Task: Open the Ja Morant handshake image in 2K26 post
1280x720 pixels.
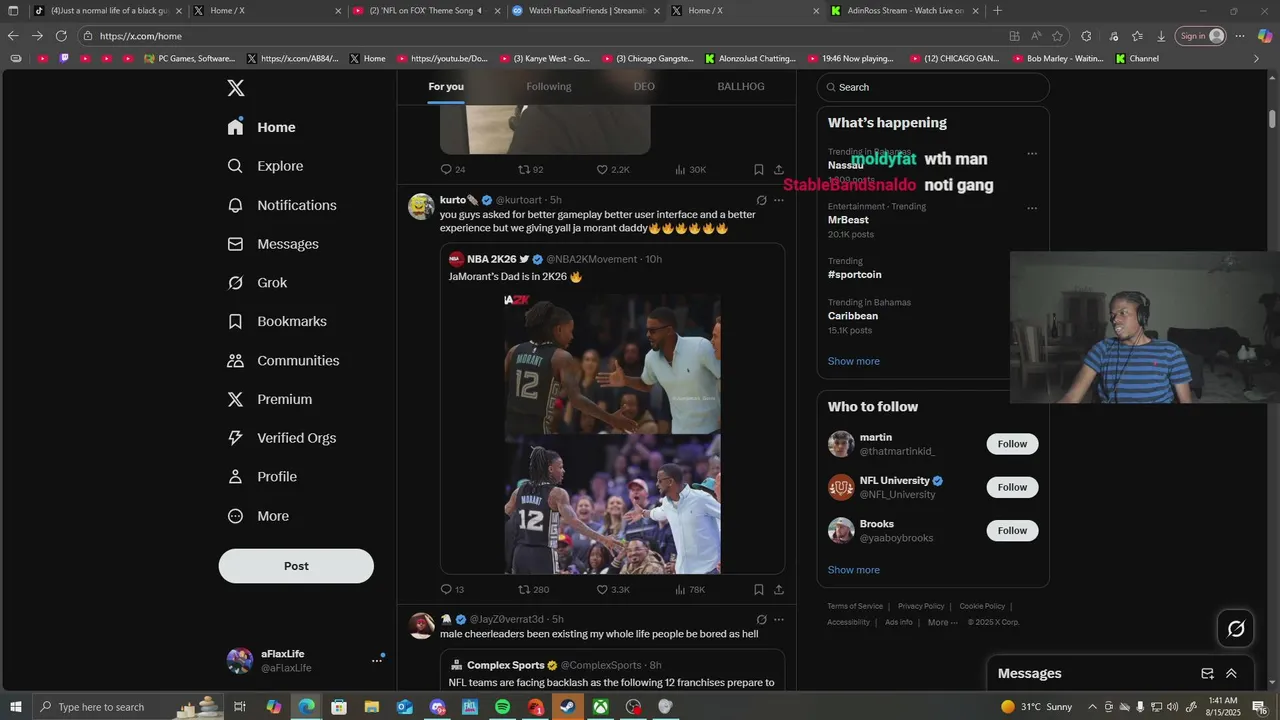Action: tap(612, 433)
